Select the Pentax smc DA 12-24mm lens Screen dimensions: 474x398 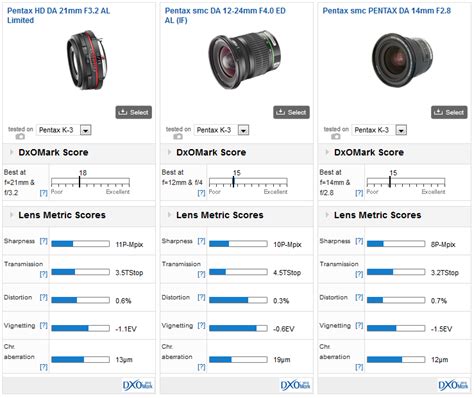pos(291,112)
